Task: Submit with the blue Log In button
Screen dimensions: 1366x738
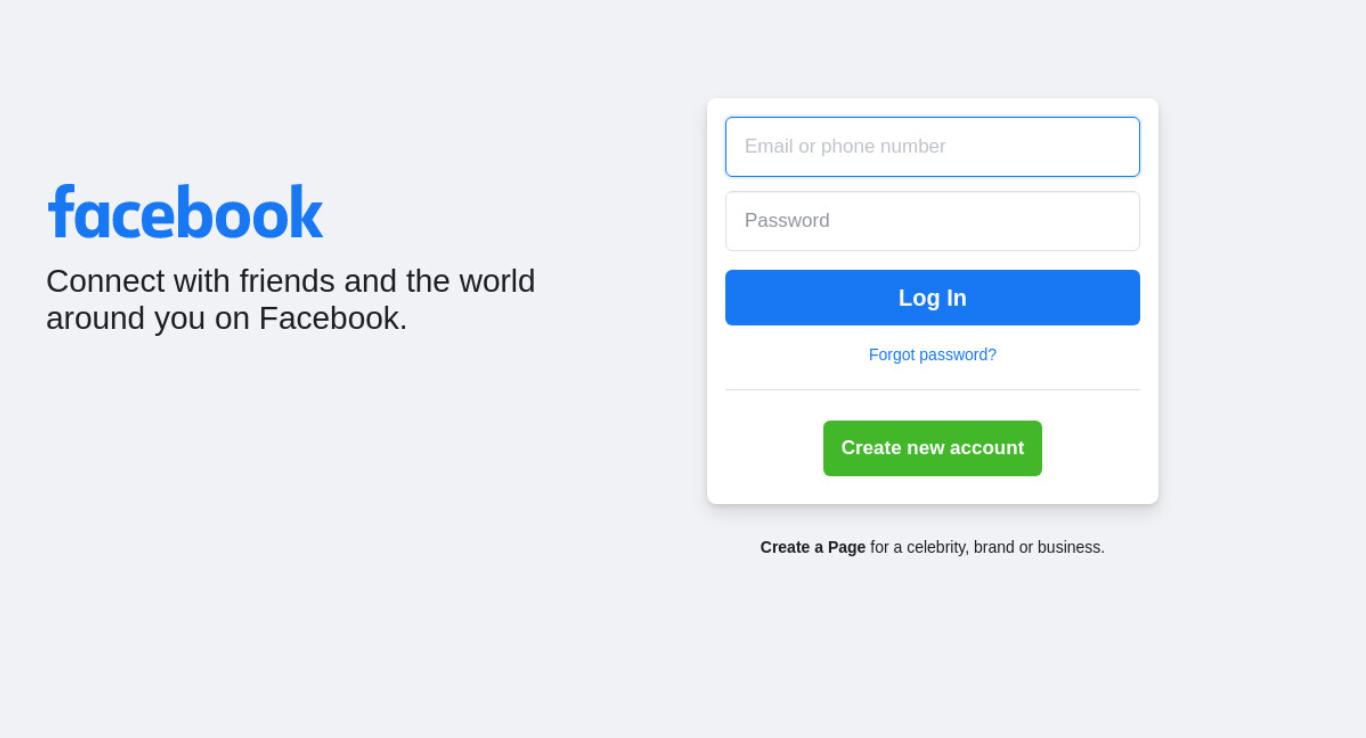Action: [x=932, y=298]
